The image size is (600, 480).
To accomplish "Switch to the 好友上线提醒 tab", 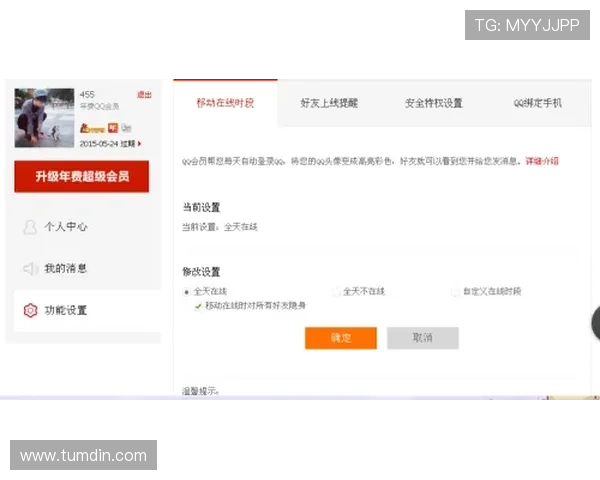I will [x=329, y=103].
